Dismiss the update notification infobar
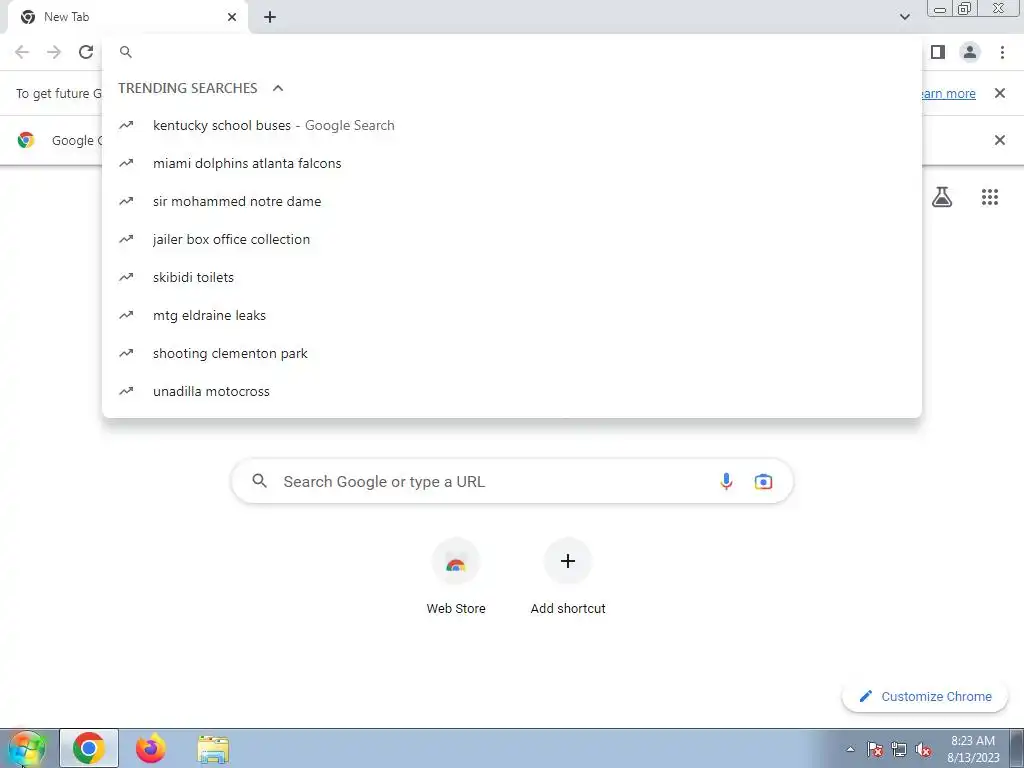The width and height of the screenshot is (1024, 768). [x=999, y=93]
